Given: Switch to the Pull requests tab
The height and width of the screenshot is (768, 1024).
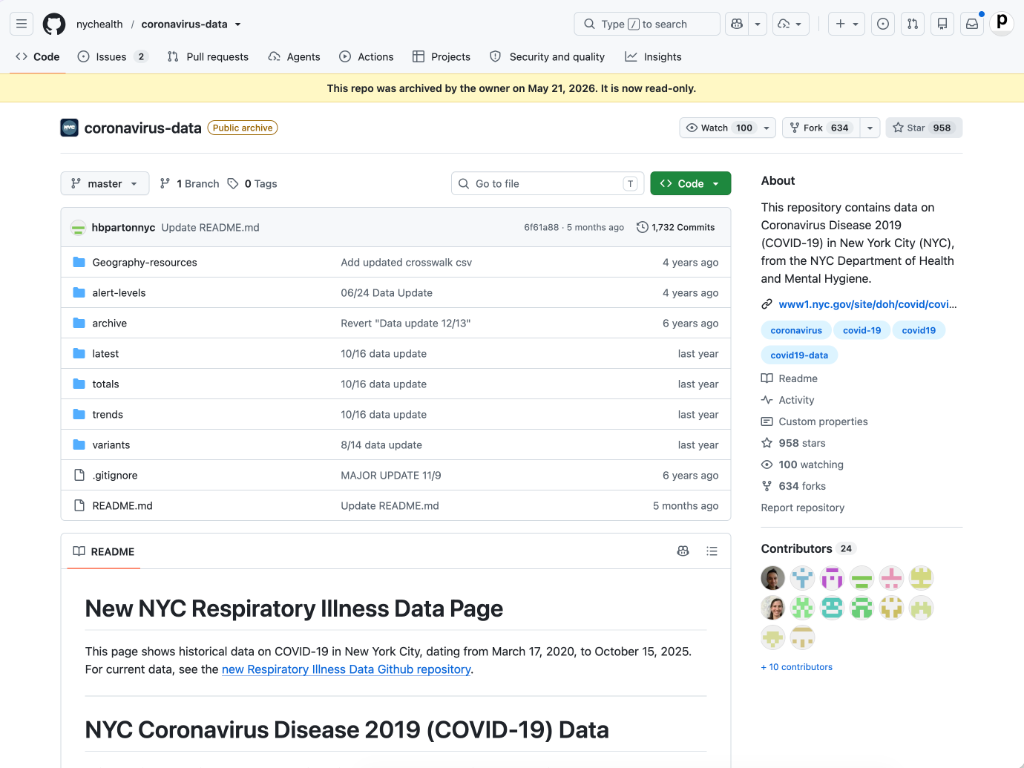Looking at the screenshot, I should pos(208,57).
